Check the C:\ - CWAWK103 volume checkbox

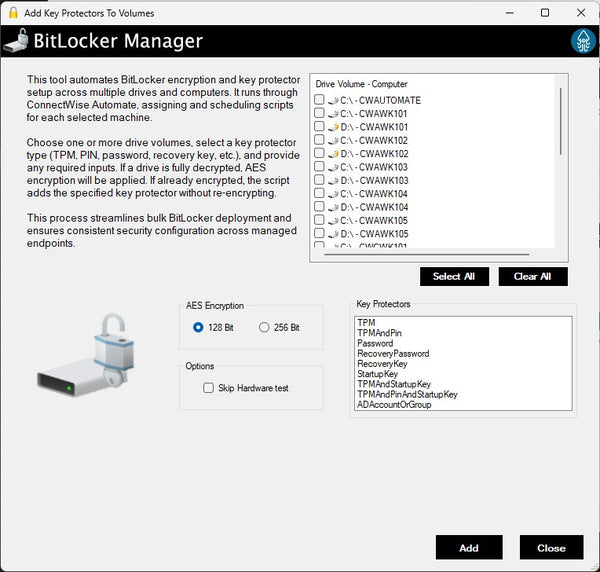(319, 166)
